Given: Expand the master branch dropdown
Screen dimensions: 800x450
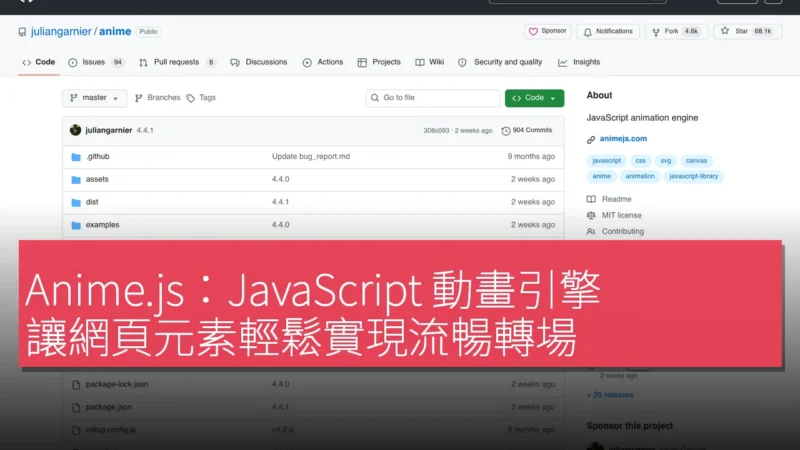Looking at the screenshot, I should point(94,98).
